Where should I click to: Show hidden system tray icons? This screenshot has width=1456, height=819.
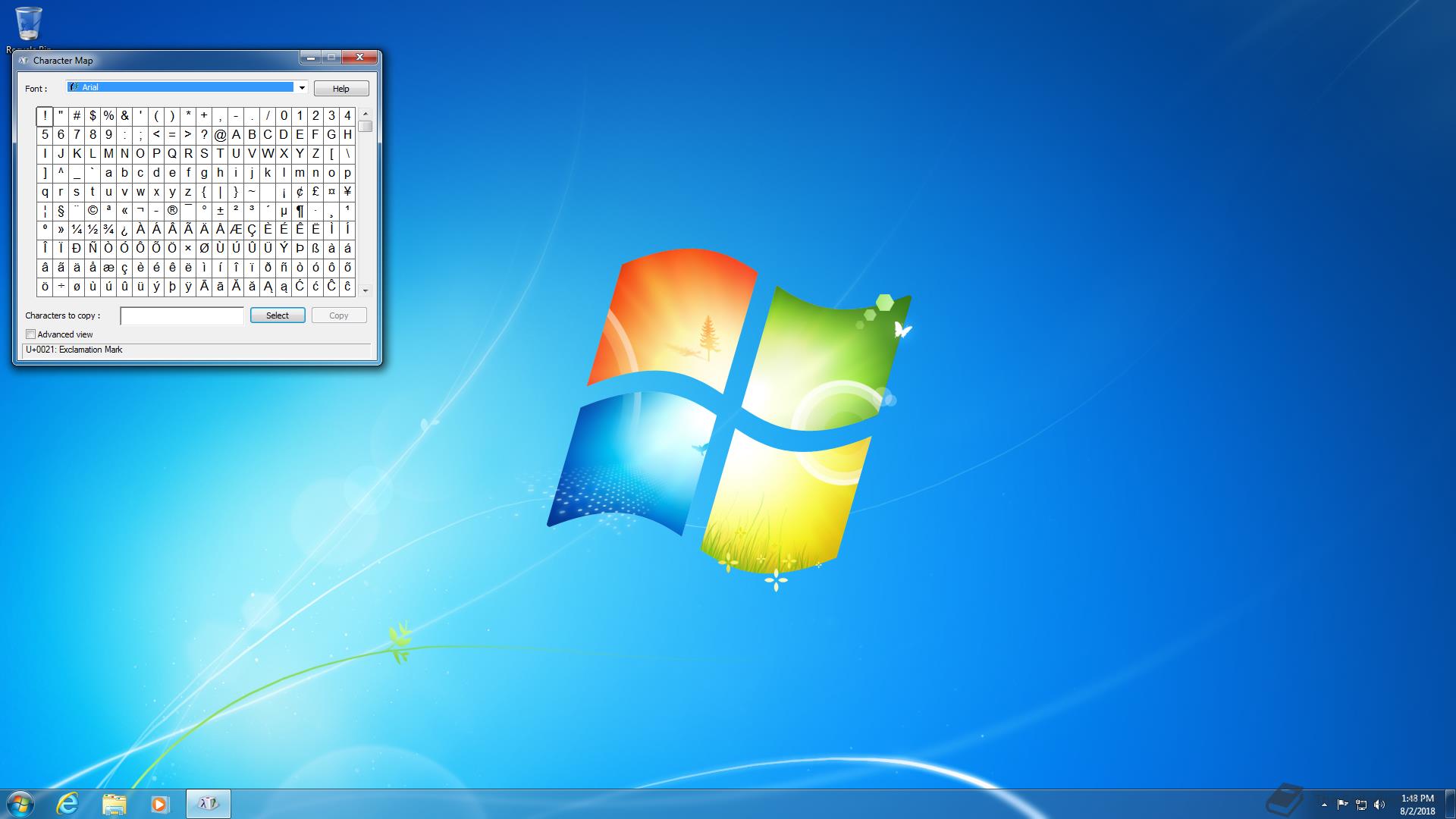pyautogui.click(x=1324, y=805)
